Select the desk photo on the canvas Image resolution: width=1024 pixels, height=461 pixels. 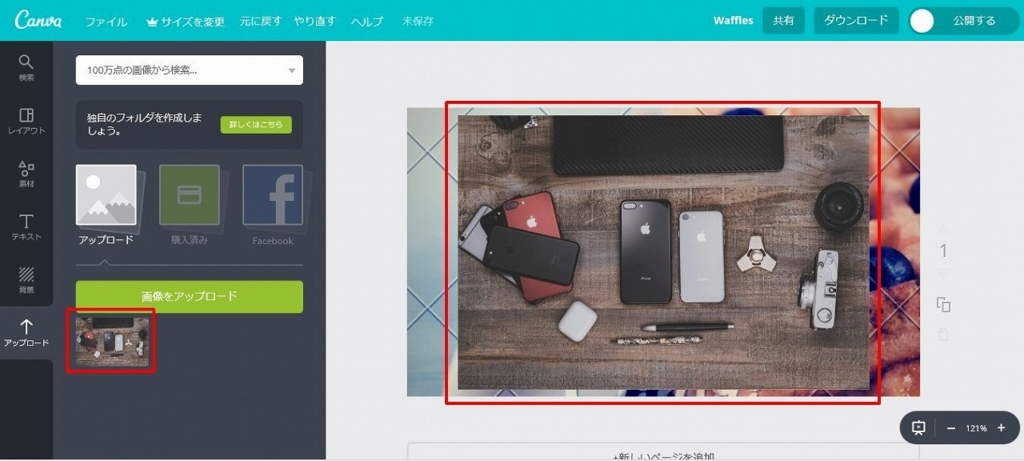click(x=663, y=252)
